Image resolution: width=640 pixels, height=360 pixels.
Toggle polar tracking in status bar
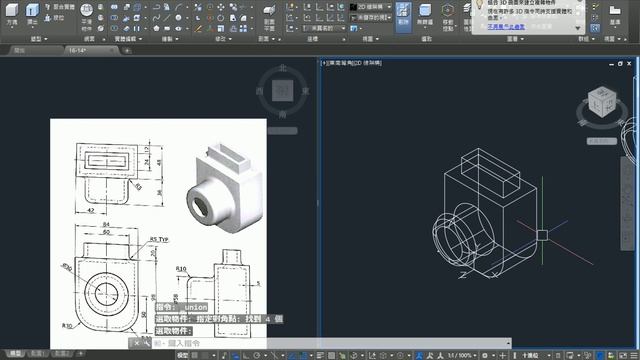pos(257,356)
